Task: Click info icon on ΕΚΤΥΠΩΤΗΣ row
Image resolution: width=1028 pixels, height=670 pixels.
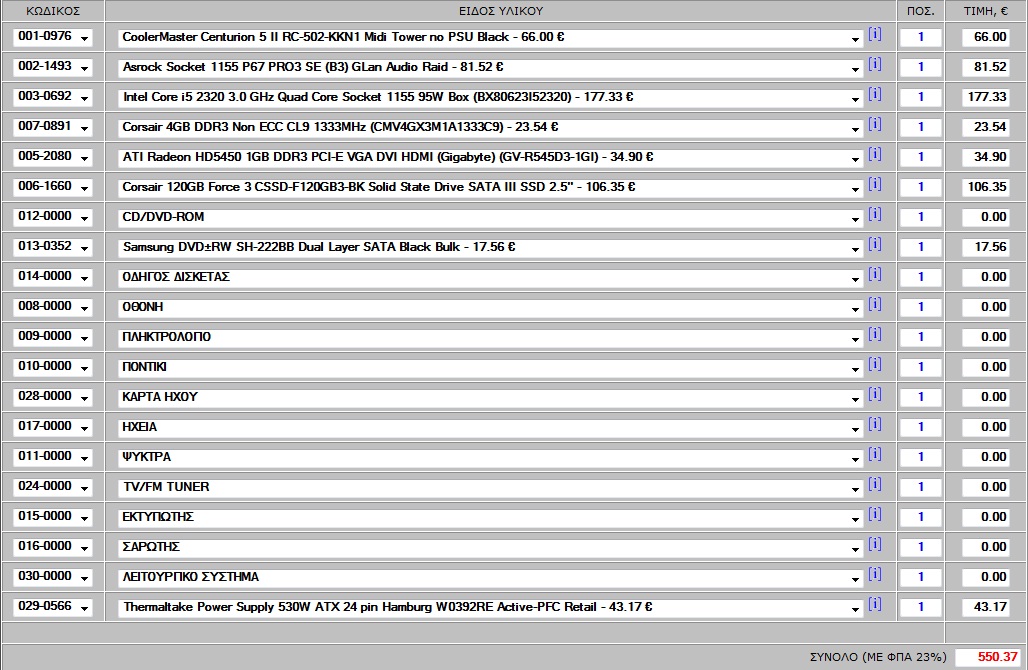Action: (x=875, y=515)
